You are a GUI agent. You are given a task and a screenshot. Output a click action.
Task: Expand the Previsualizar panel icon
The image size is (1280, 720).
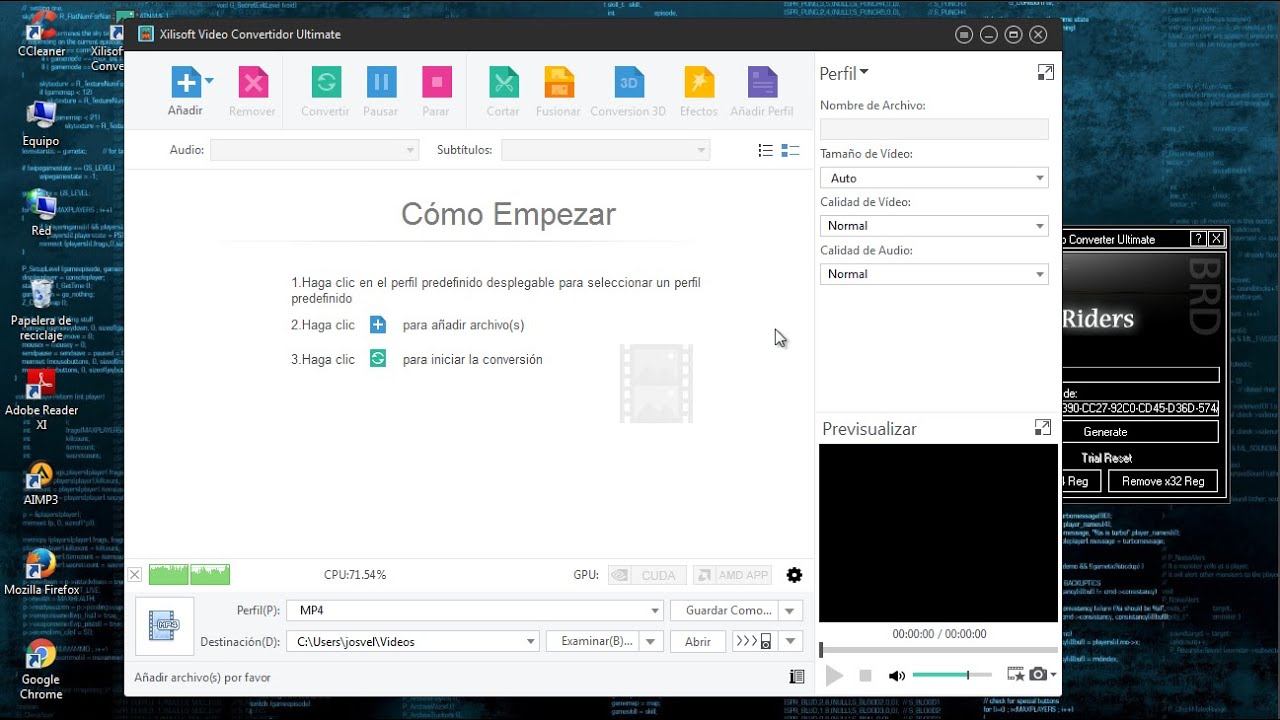(1042, 427)
